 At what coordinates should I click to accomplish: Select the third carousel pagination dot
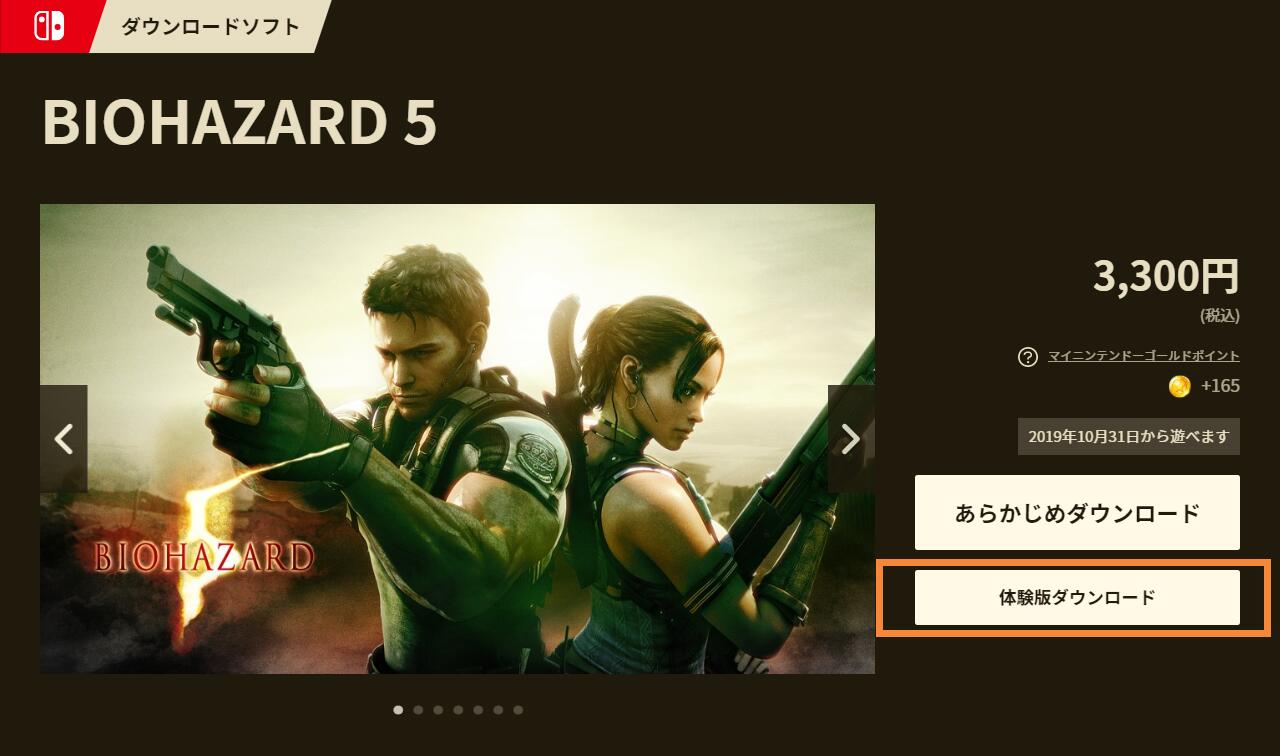pyautogui.click(x=438, y=710)
